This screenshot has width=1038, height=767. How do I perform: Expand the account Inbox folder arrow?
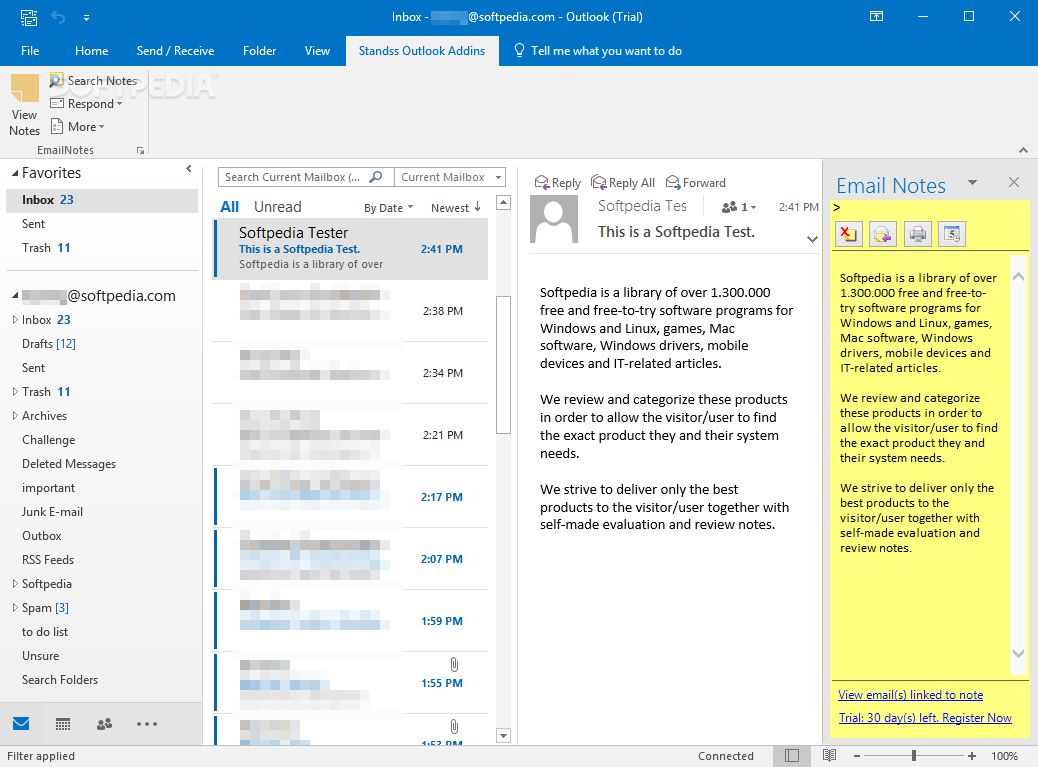[x=15, y=320]
